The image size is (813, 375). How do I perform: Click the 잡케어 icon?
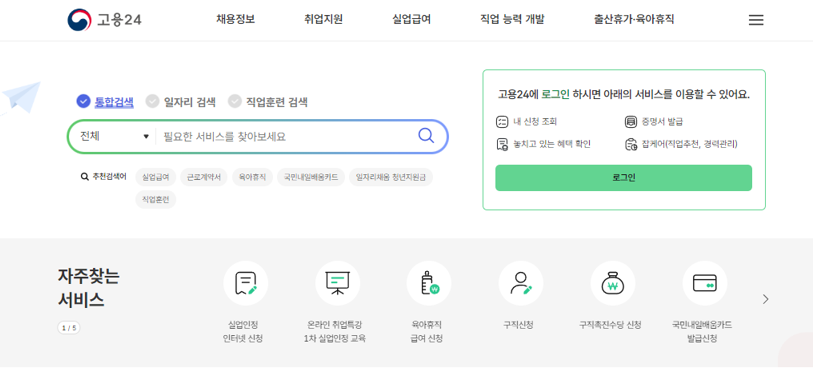630,144
